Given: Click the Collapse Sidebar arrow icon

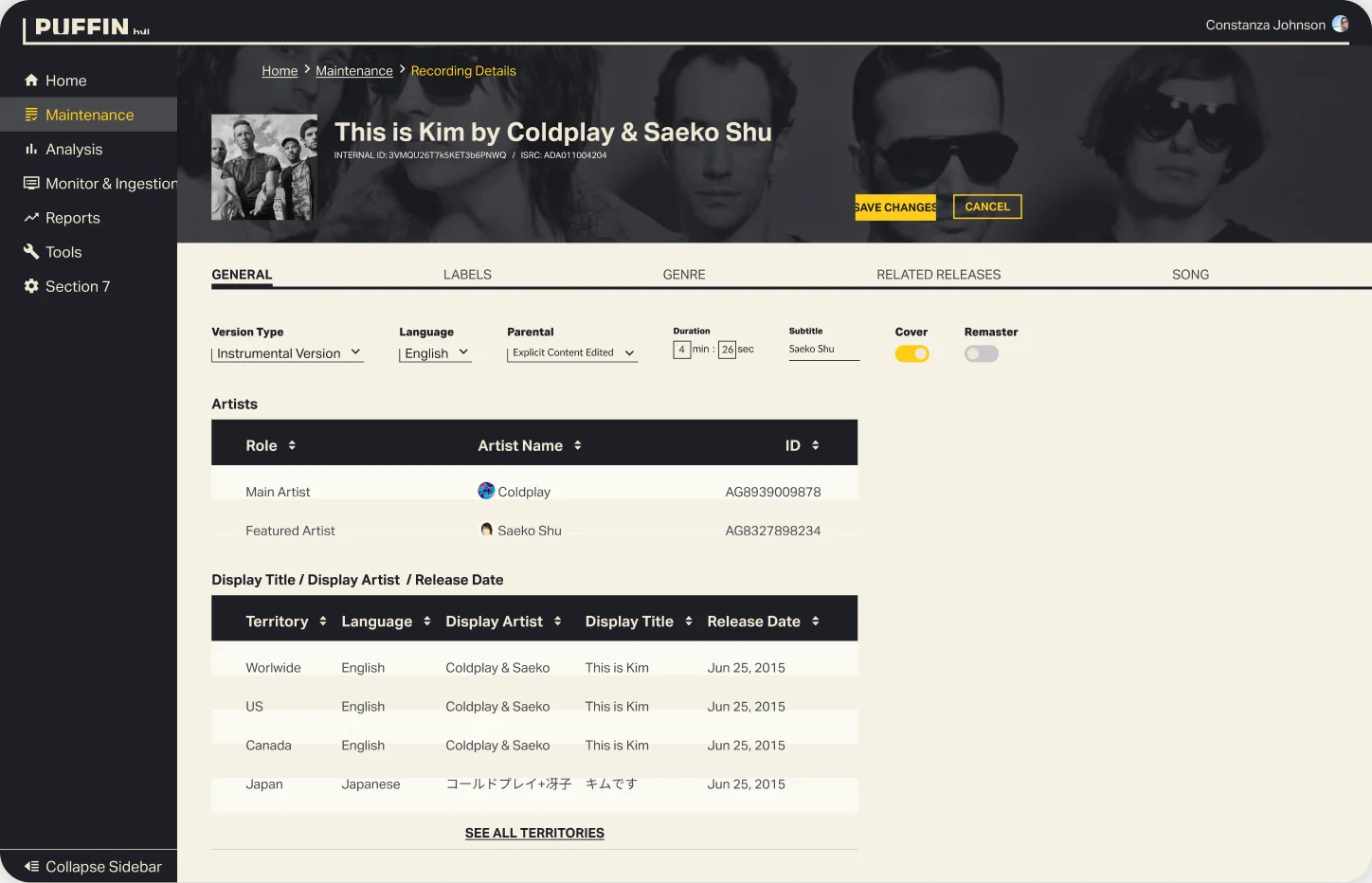Looking at the screenshot, I should click(31, 866).
